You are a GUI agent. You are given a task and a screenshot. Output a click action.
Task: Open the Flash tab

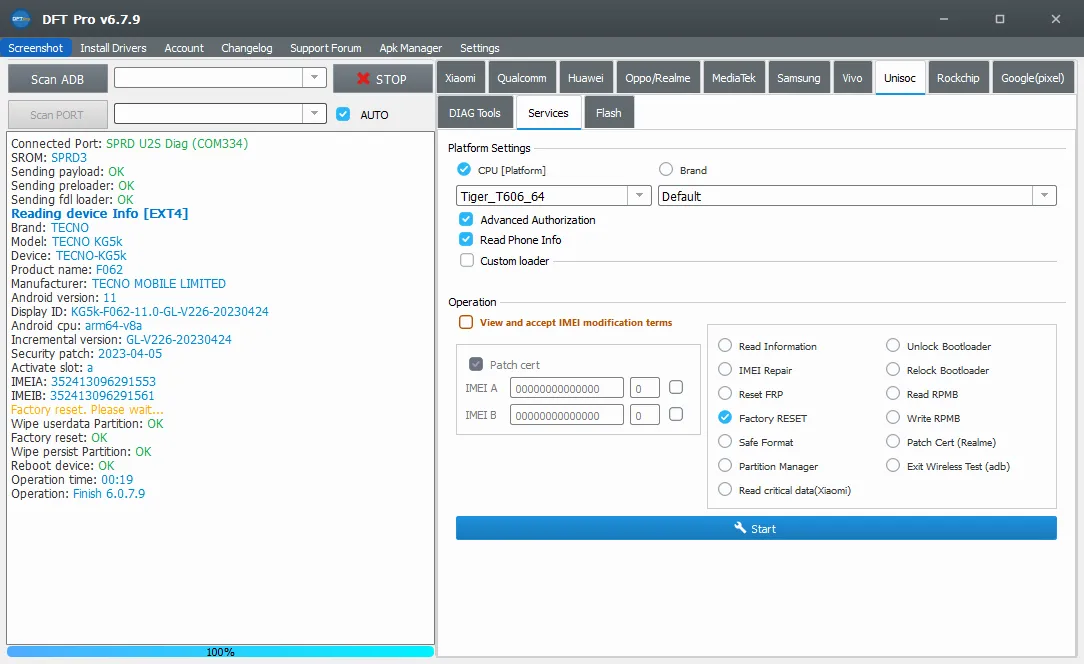(608, 113)
